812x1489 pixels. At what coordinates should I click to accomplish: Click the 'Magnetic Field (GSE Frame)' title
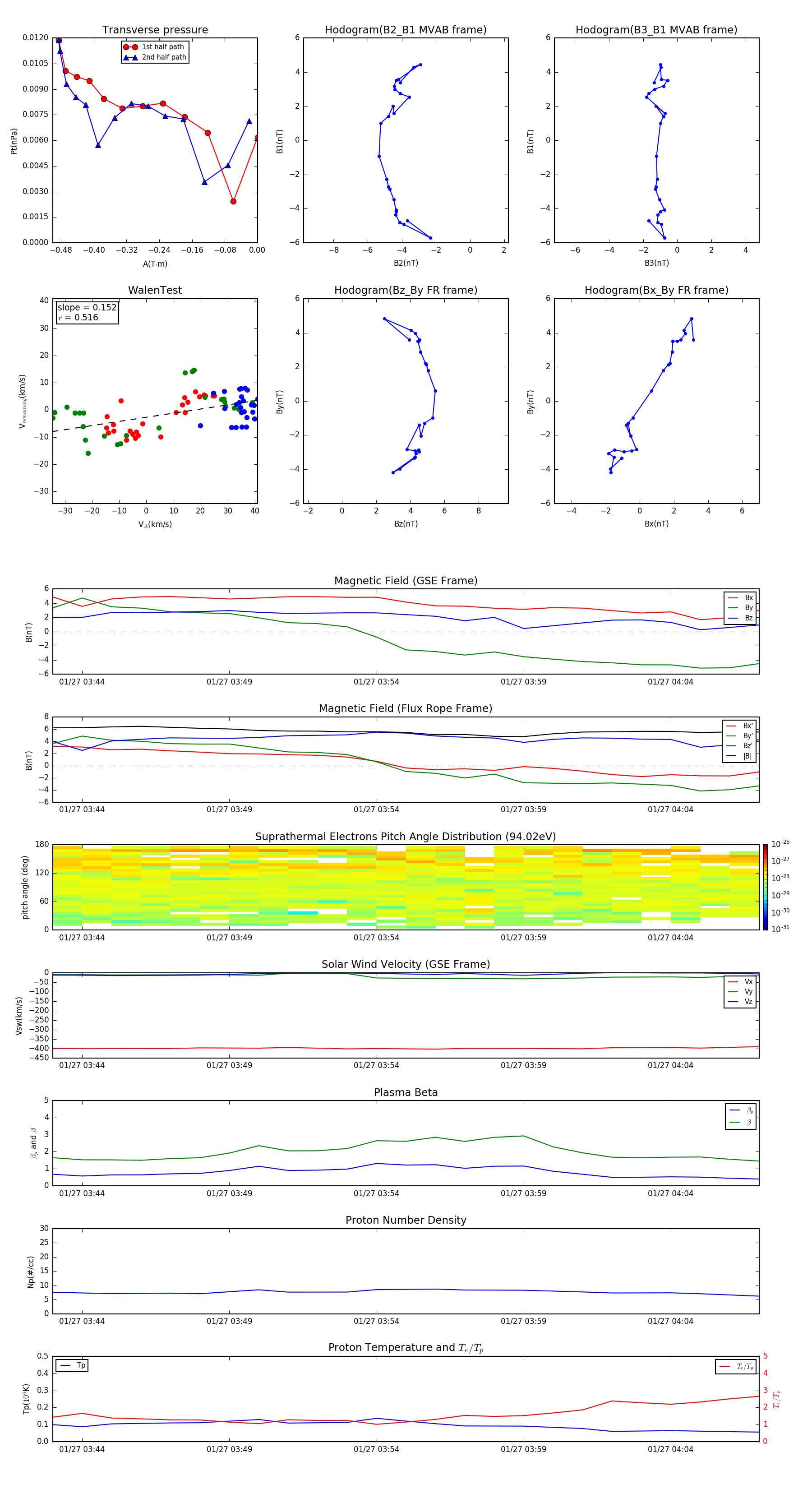pos(406,580)
